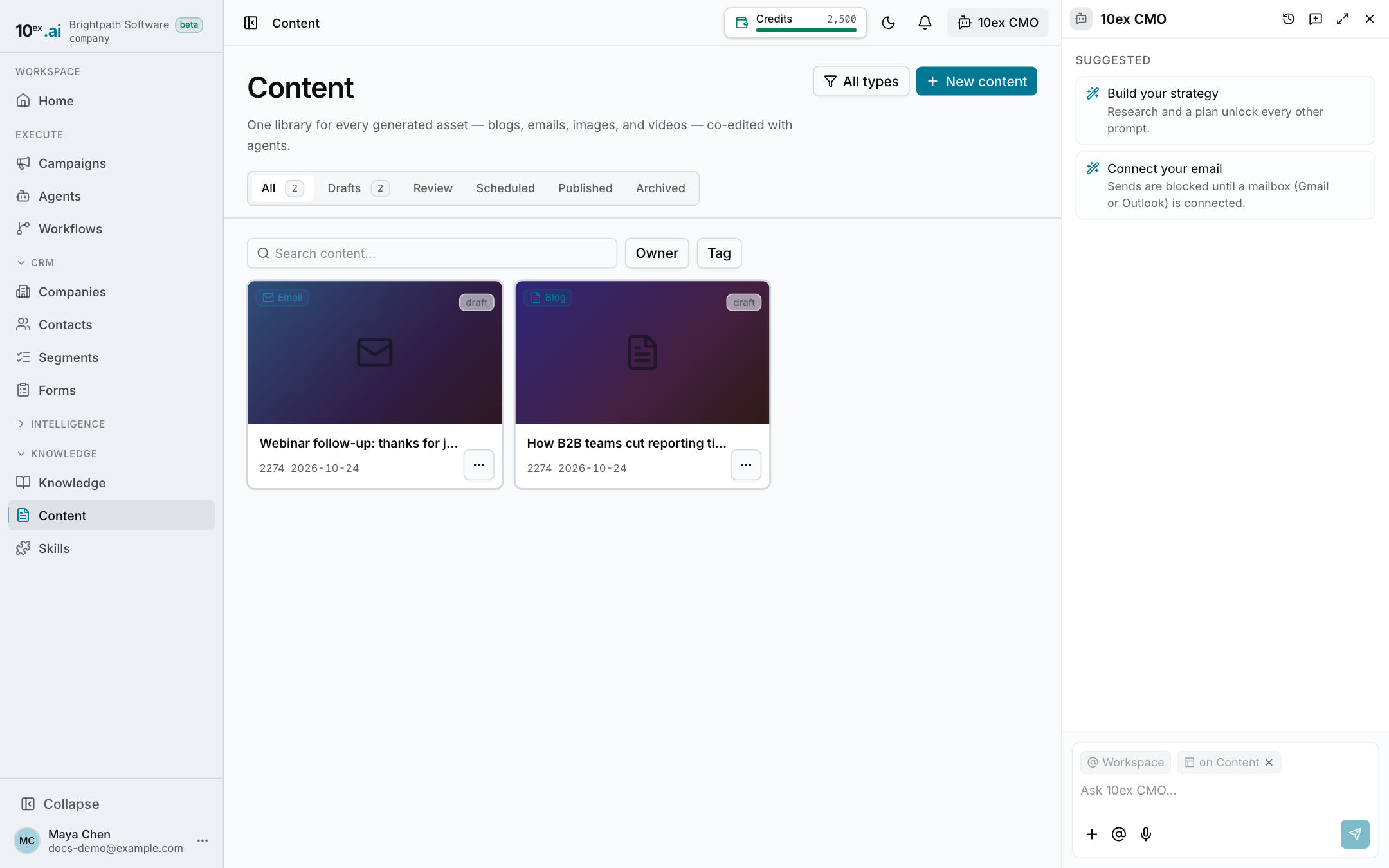Screen dimensions: 1389x868
Task: Select the 'Build your strategy' suggestion
Action: pyautogui.click(x=1225, y=111)
